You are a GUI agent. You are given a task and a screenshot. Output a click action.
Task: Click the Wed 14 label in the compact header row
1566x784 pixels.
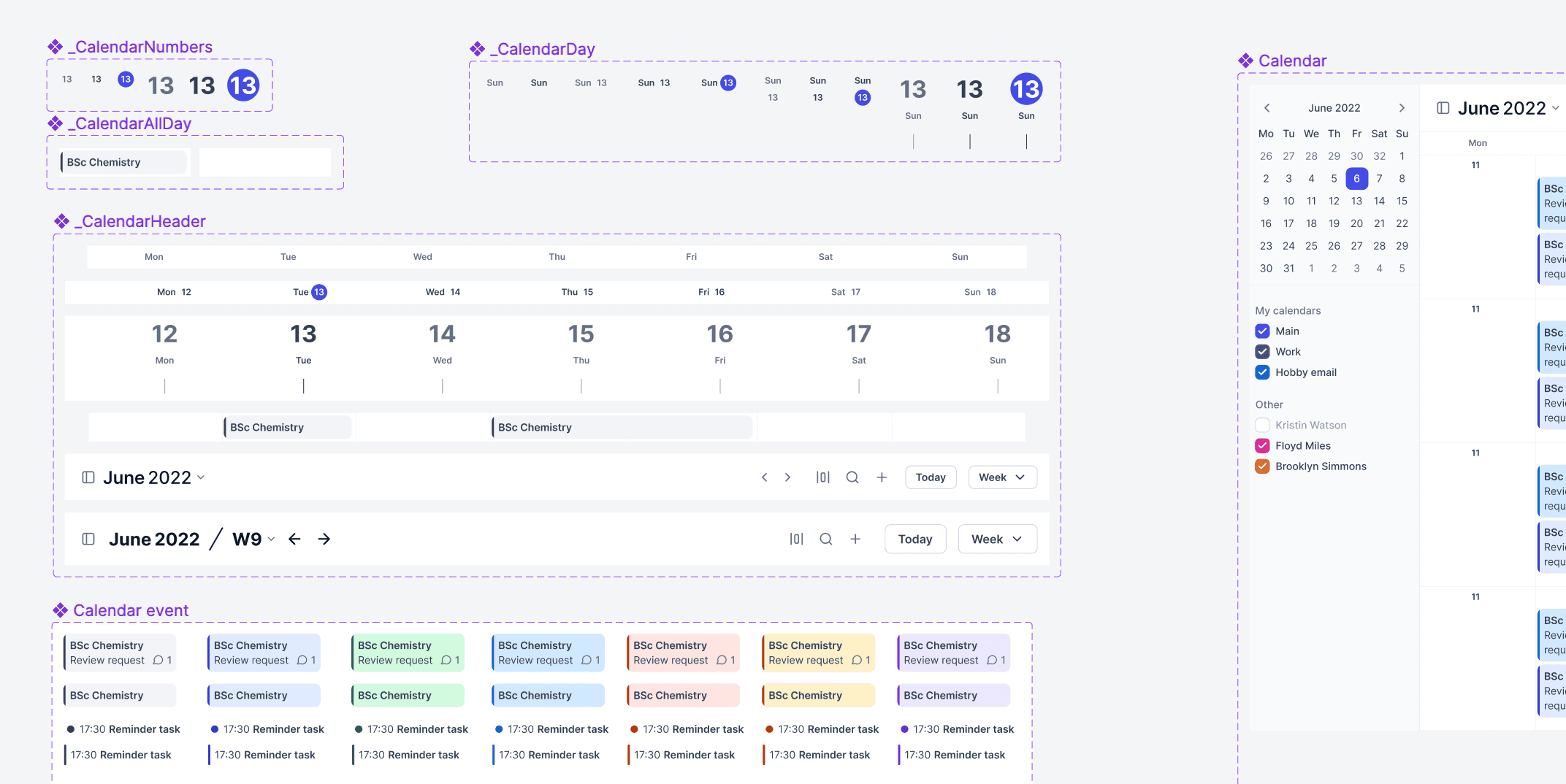point(443,292)
